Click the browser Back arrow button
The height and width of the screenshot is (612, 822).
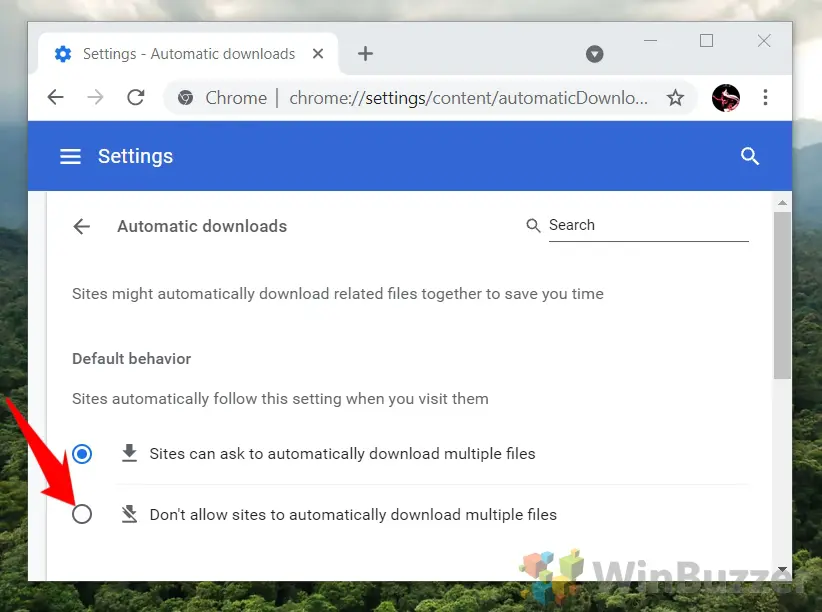56,98
